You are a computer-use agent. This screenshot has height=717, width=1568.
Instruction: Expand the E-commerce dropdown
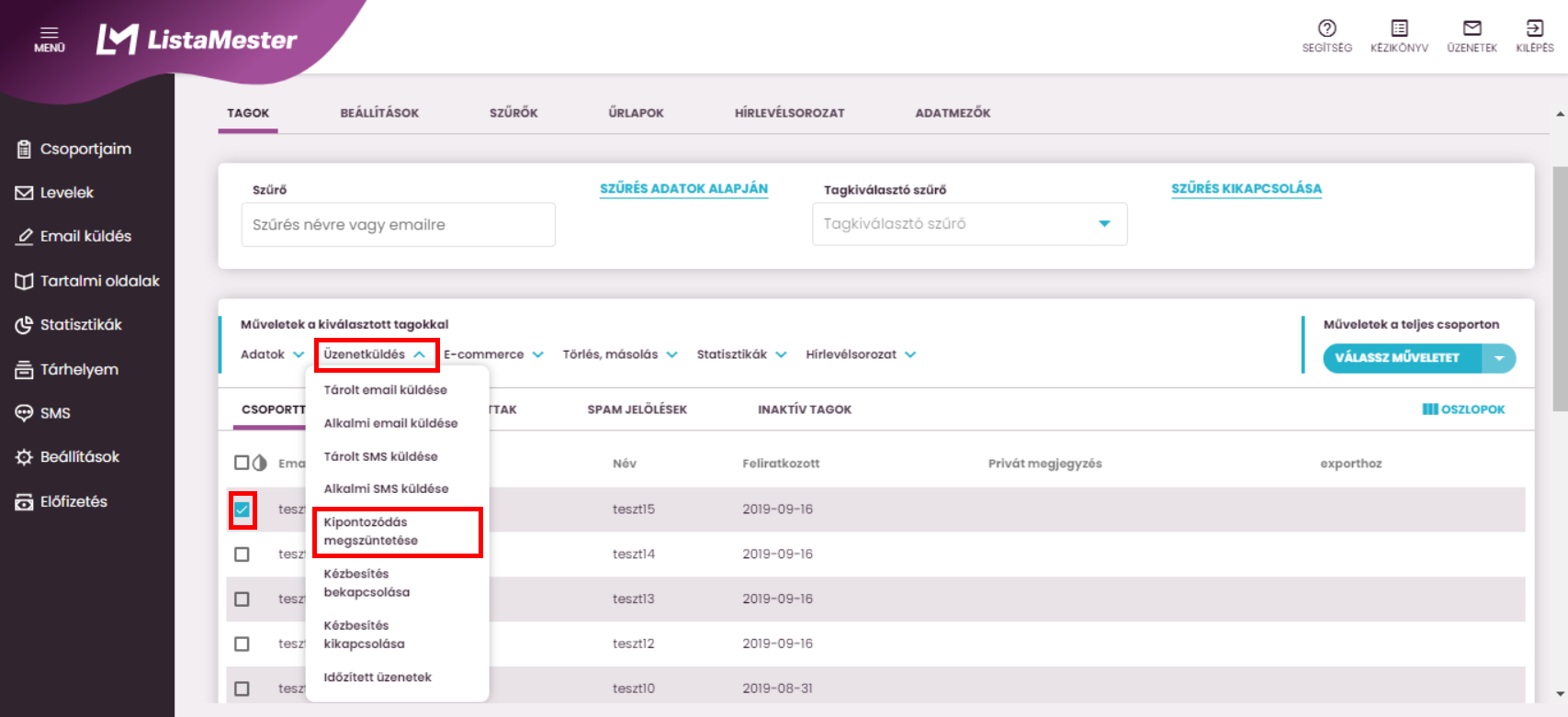point(493,354)
